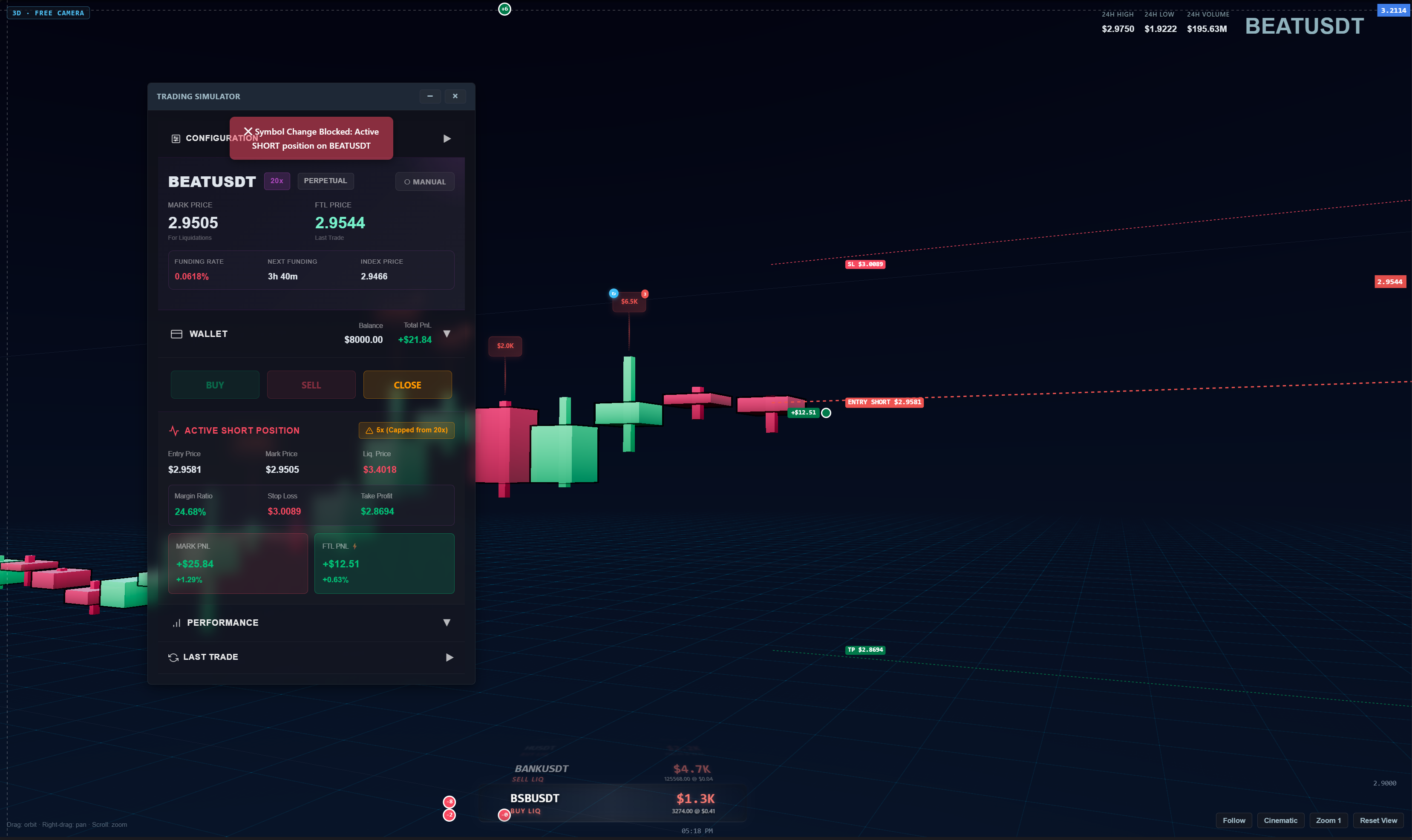Click the 3.2114 top price axis tag
Screen dimensions: 1412x840
coord(1393,10)
